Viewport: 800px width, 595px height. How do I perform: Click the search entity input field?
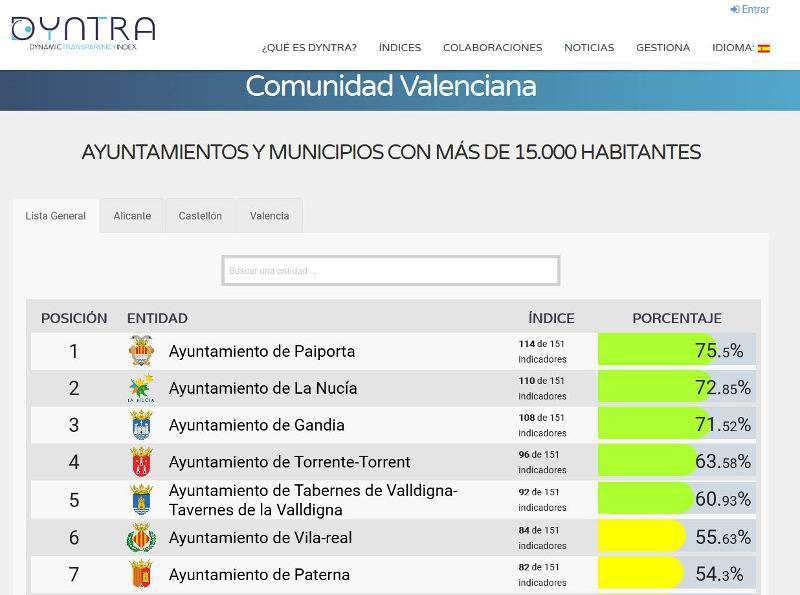pos(391,270)
